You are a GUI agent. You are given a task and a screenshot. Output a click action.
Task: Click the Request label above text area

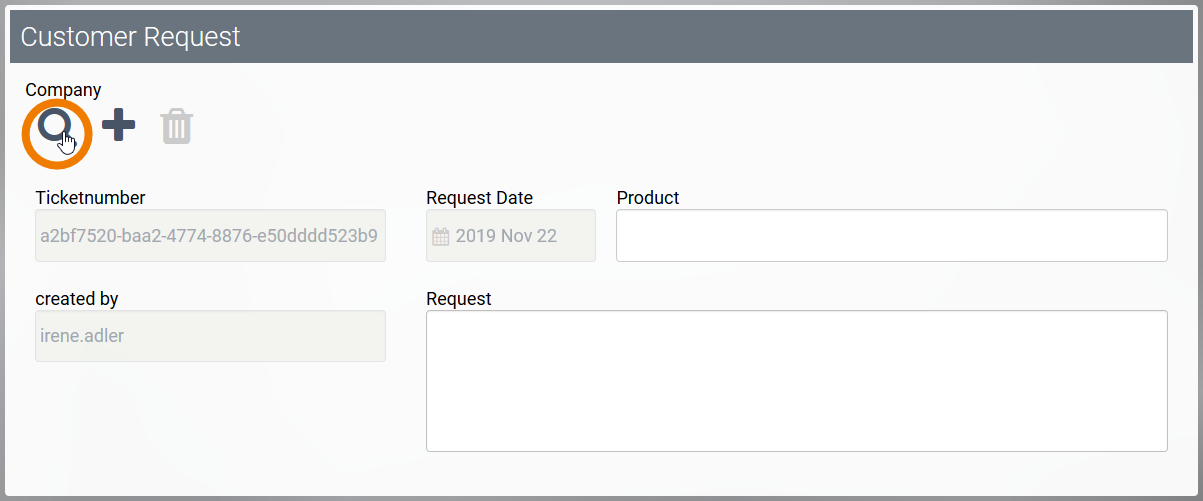(459, 299)
